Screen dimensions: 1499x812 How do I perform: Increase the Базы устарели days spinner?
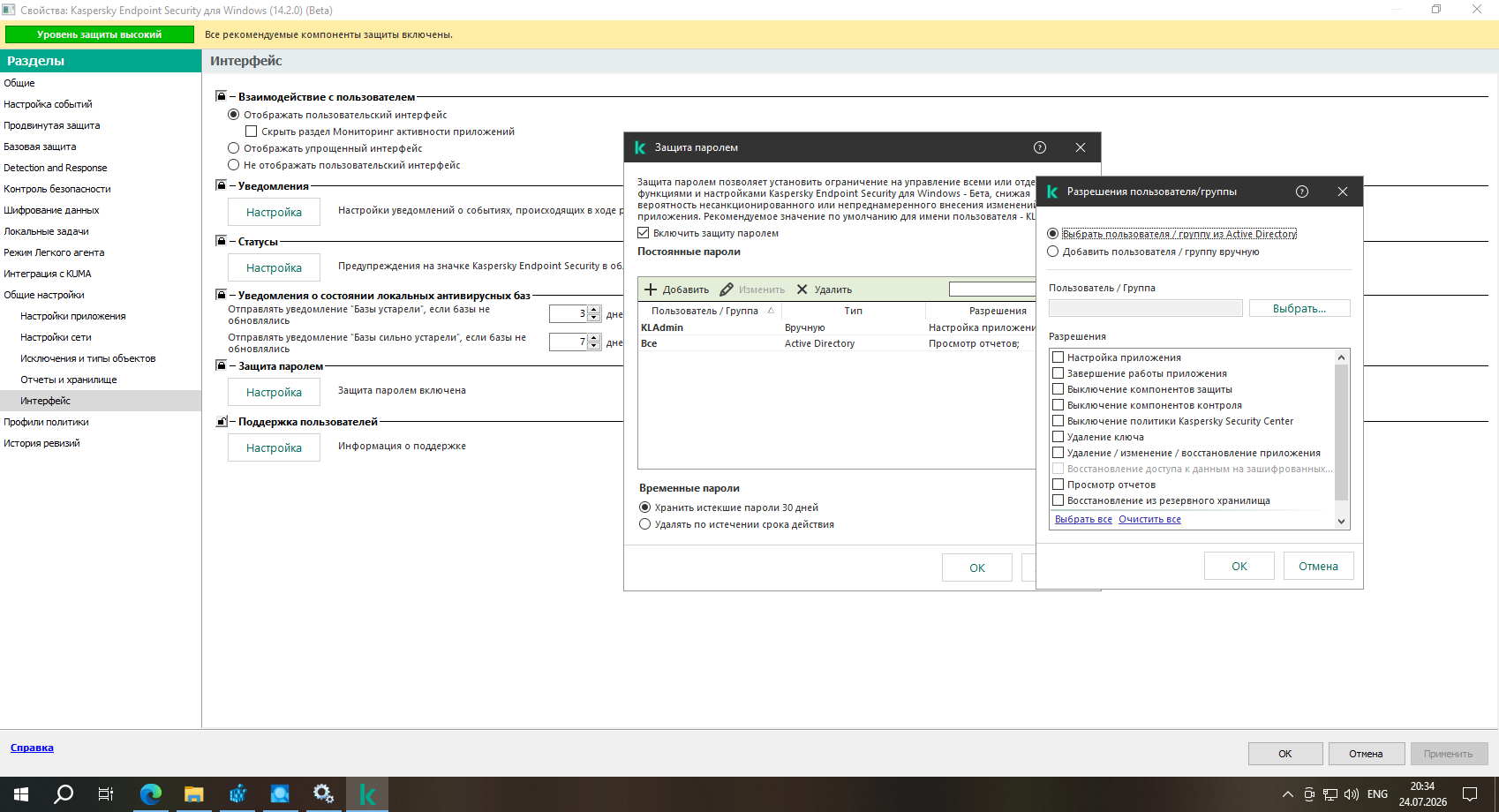pos(594,310)
